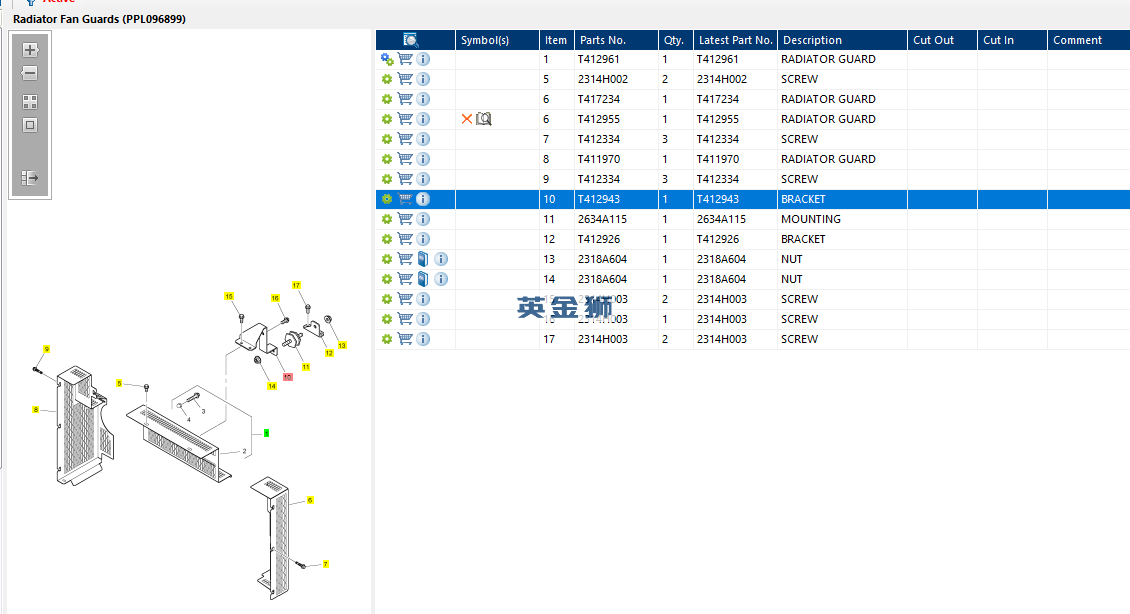Click callout label 15 in the diagram

pyautogui.click(x=228, y=297)
